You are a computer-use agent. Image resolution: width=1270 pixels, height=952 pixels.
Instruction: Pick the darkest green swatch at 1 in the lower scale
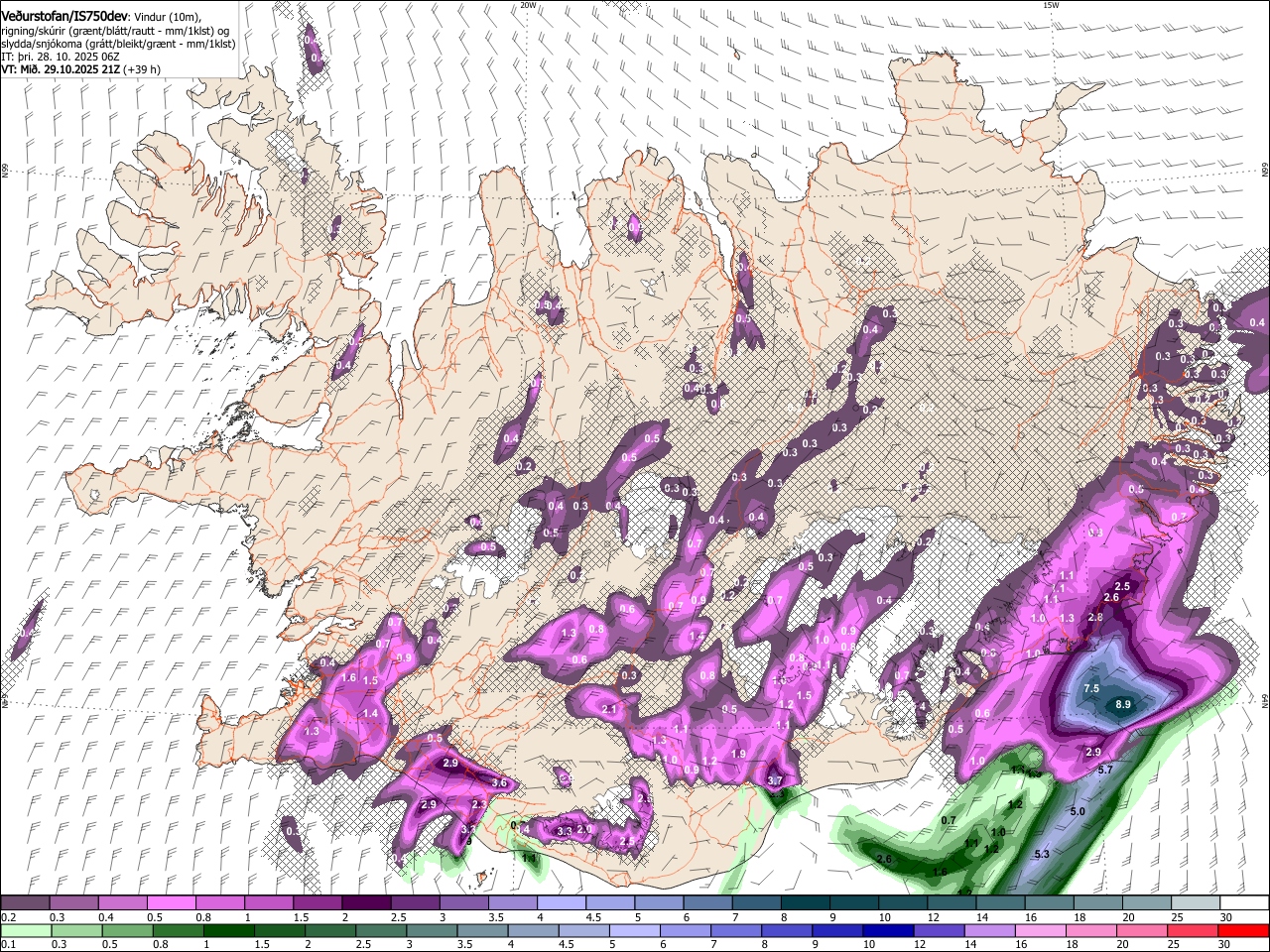tap(228, 930)
